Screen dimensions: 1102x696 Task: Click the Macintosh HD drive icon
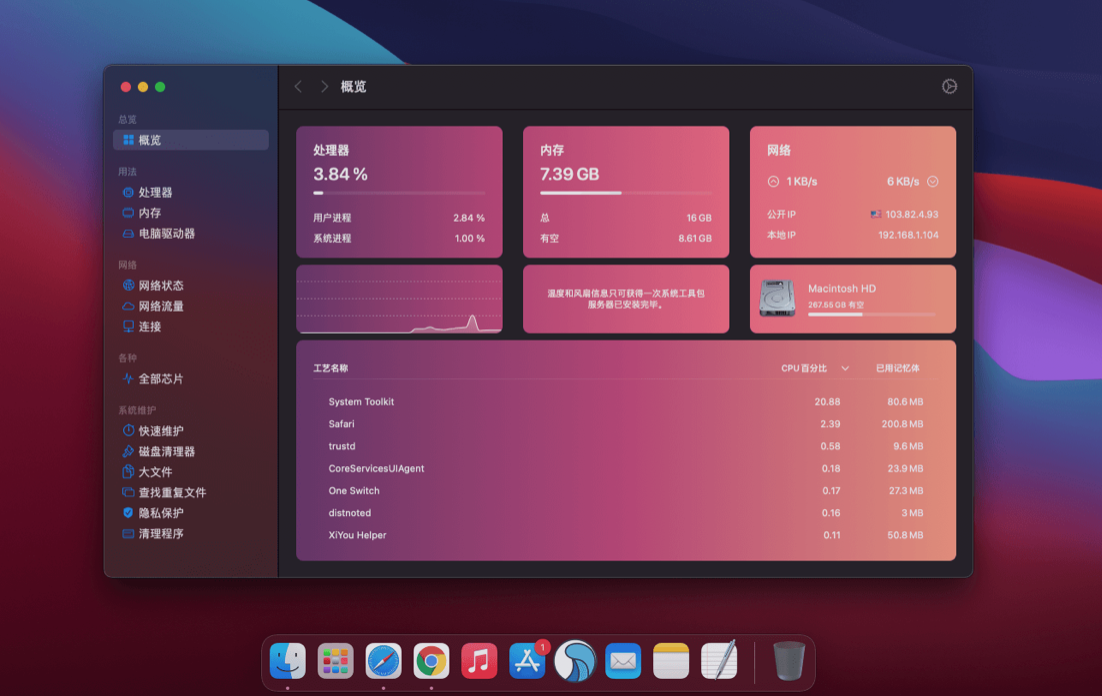[x=779, y=297]
